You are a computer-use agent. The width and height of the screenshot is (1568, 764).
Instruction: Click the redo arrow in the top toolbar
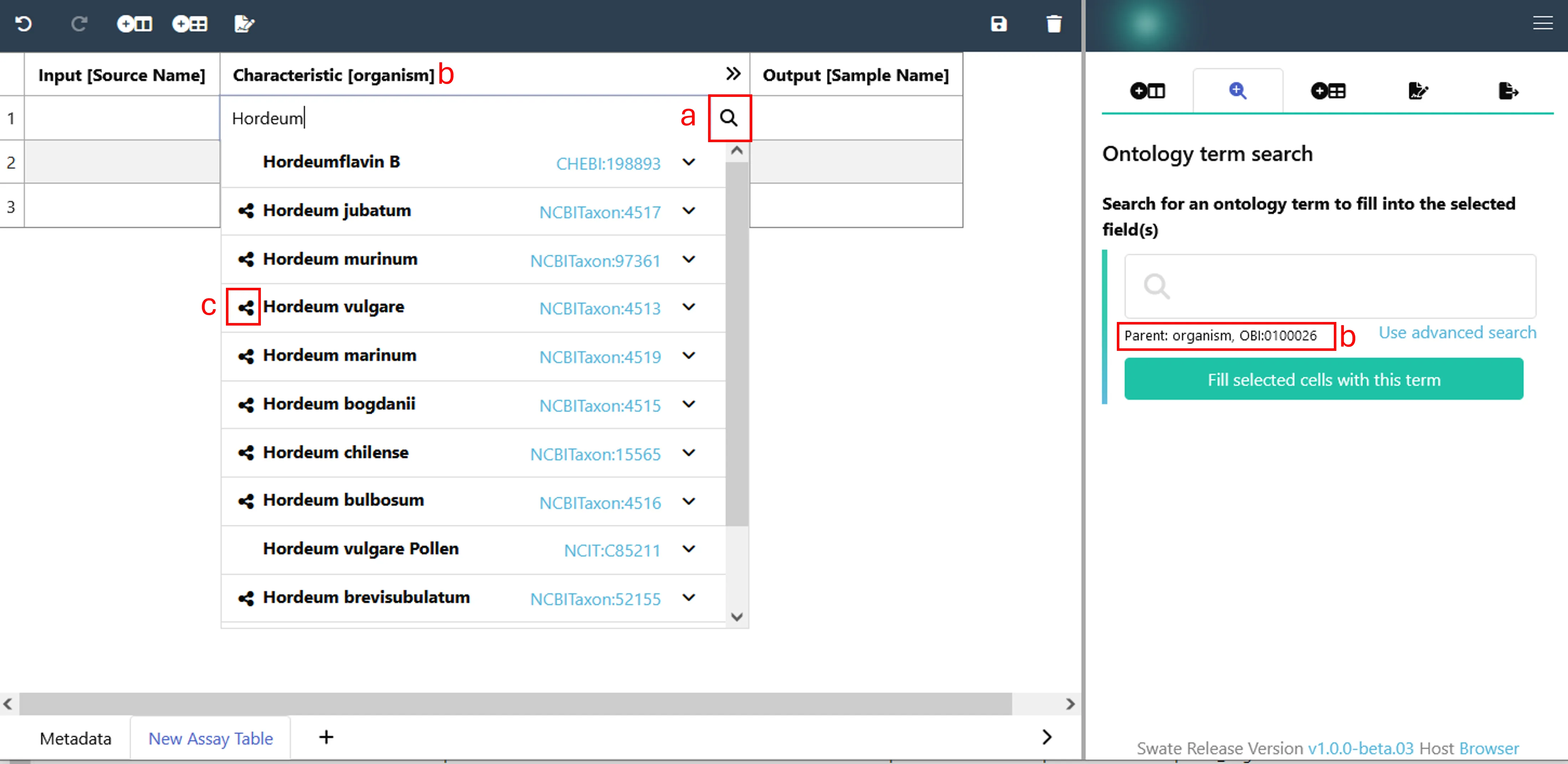79,24
